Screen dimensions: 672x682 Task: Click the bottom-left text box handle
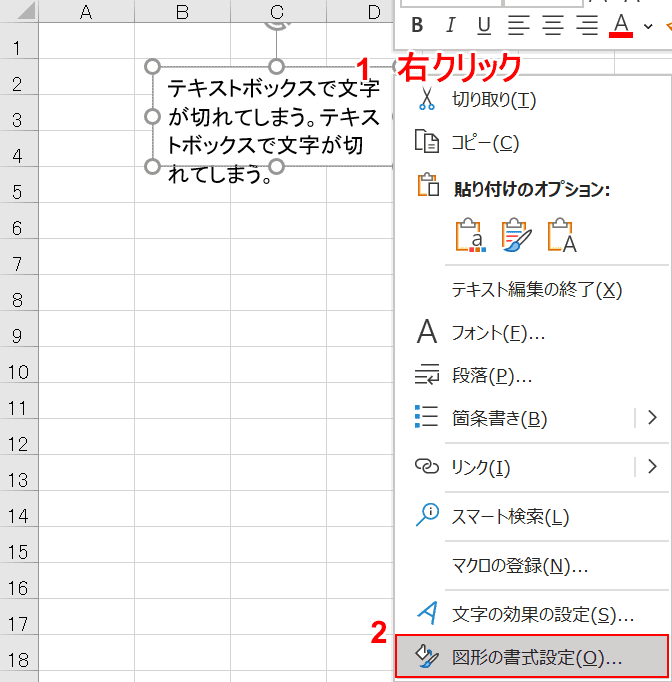(x=152, y=166)
